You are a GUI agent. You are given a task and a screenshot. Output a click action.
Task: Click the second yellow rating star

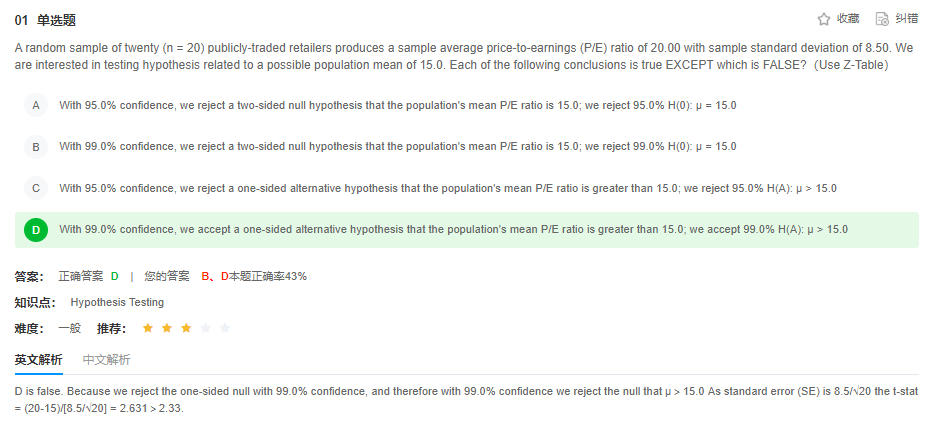pyautogui.click(x=167, y=328)
